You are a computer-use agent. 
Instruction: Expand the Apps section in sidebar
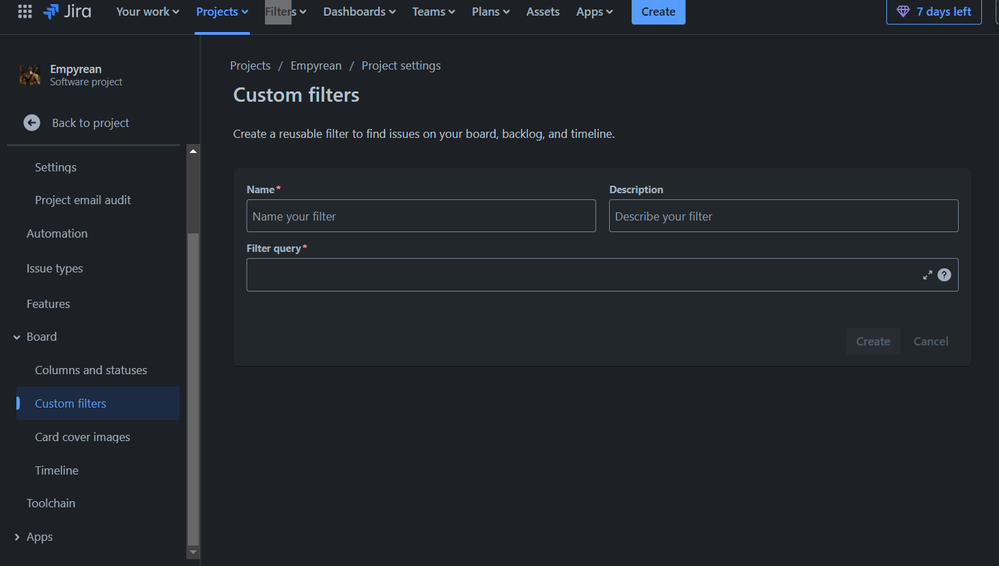[x=17, y=537]
